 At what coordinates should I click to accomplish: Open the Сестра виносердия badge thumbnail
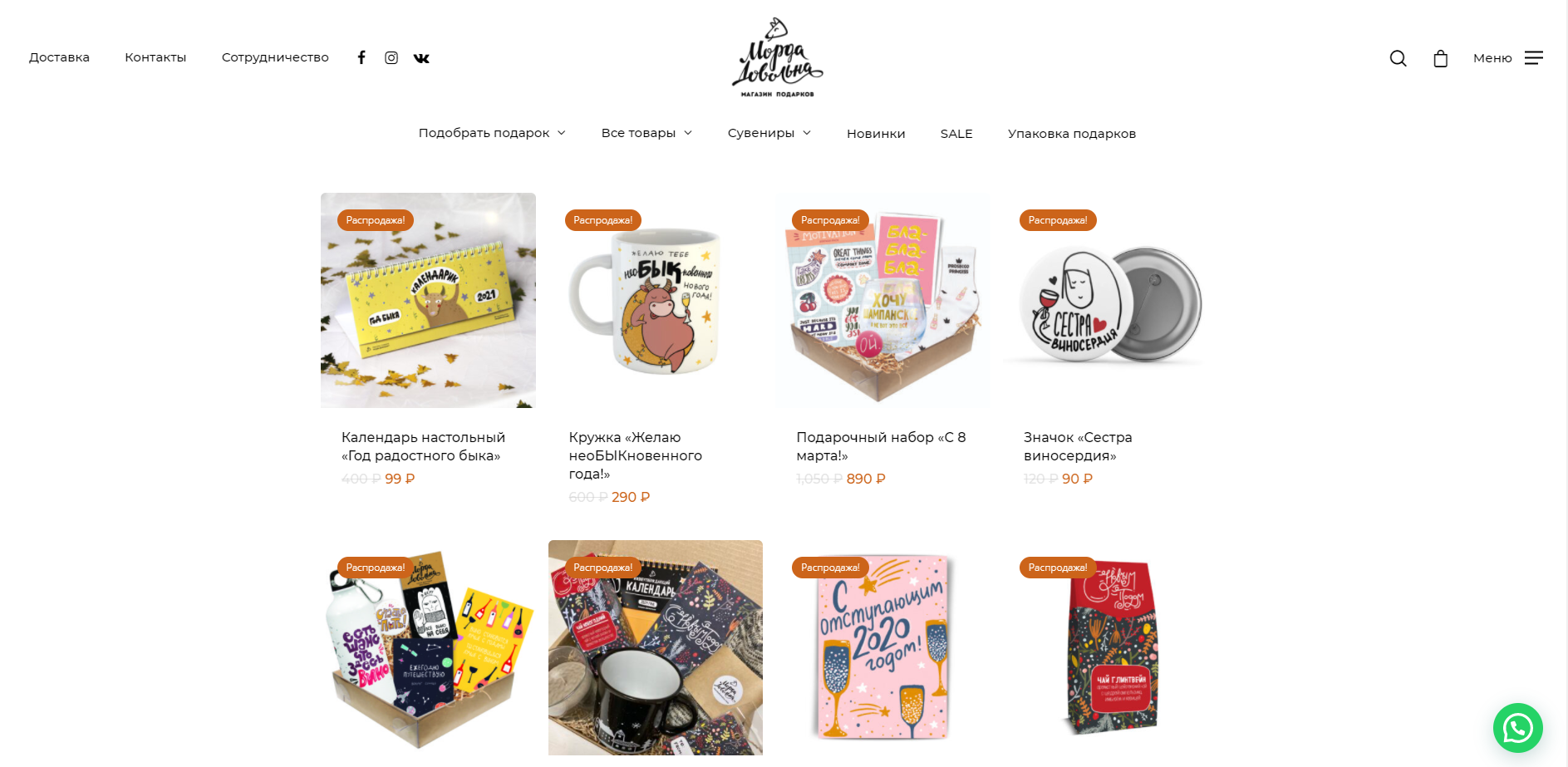coord(1110,300)
